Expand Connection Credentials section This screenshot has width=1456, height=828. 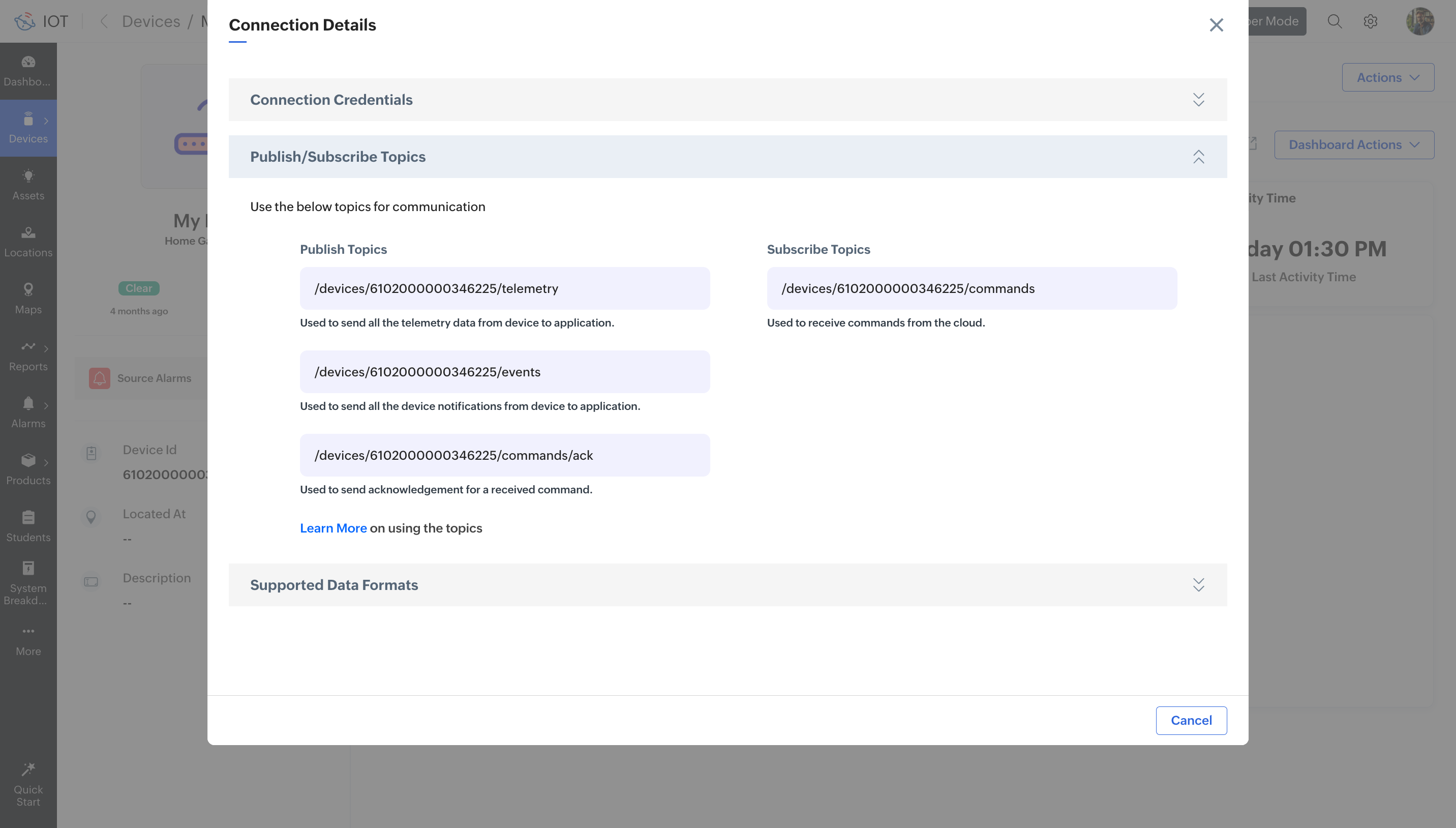1198,100
